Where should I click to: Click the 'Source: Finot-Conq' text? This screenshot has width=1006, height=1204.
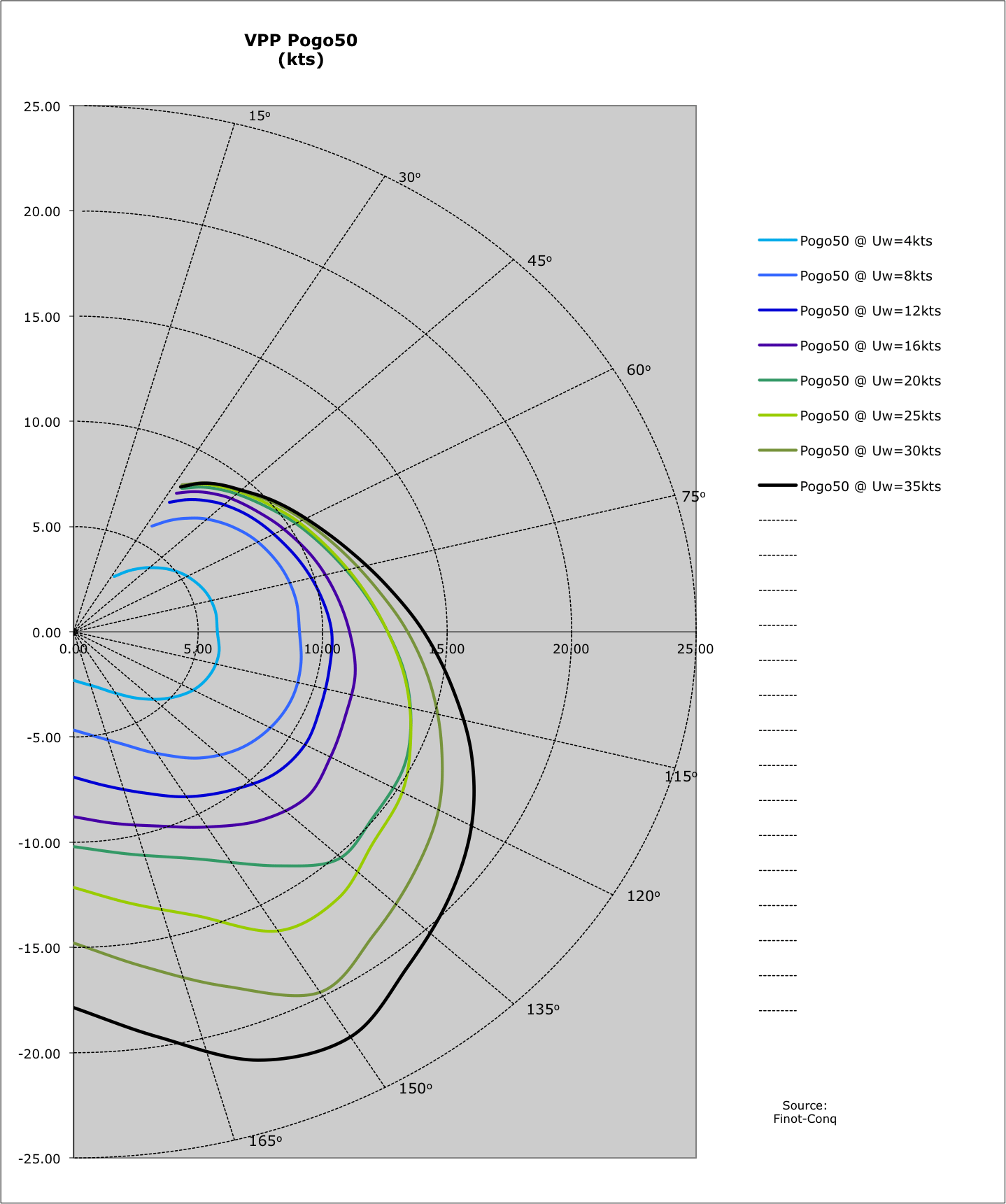[x=805, y=1112]
